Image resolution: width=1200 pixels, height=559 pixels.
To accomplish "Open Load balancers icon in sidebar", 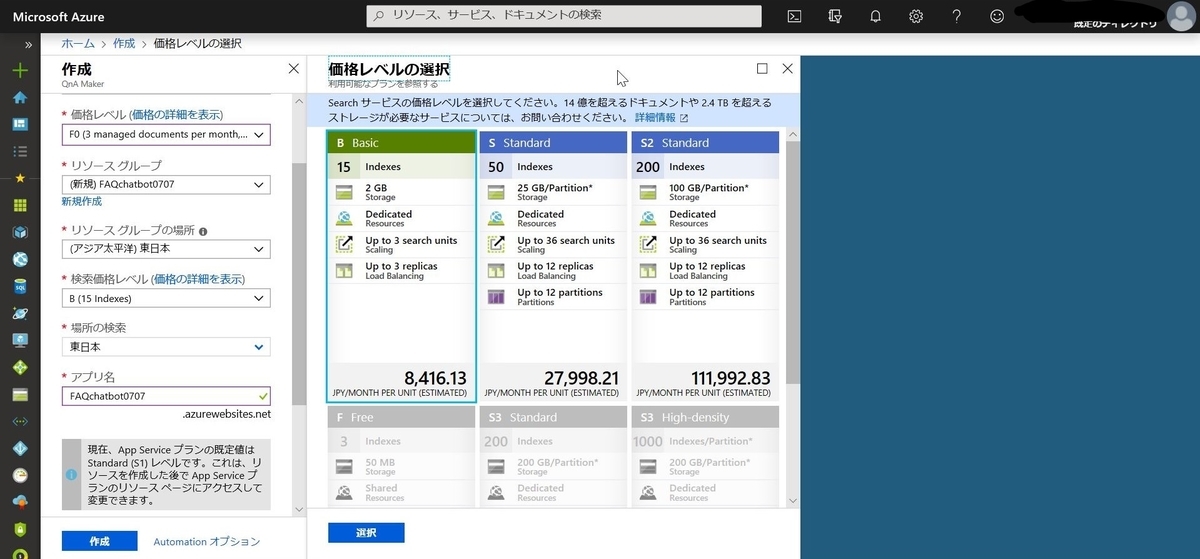I will click(x=19, y=367).
